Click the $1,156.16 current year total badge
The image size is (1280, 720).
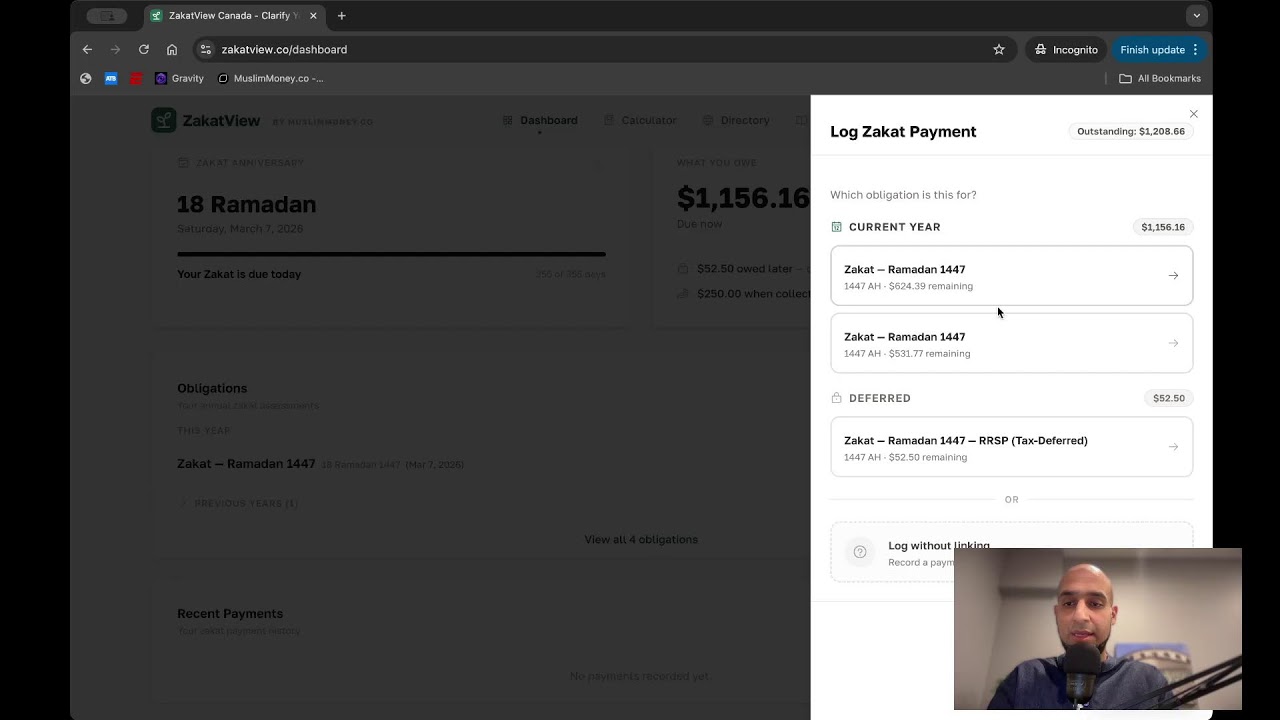(x=1163, y=227)
